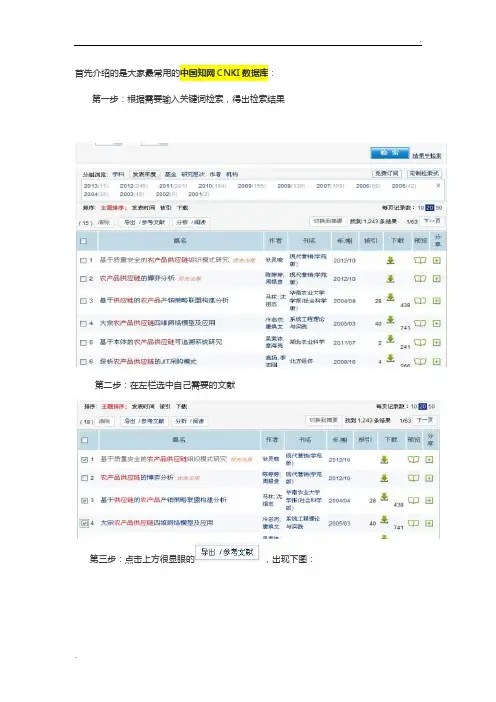Download result 3 in step-one screenshot
The image size is (496, 702).
point(390,297)
